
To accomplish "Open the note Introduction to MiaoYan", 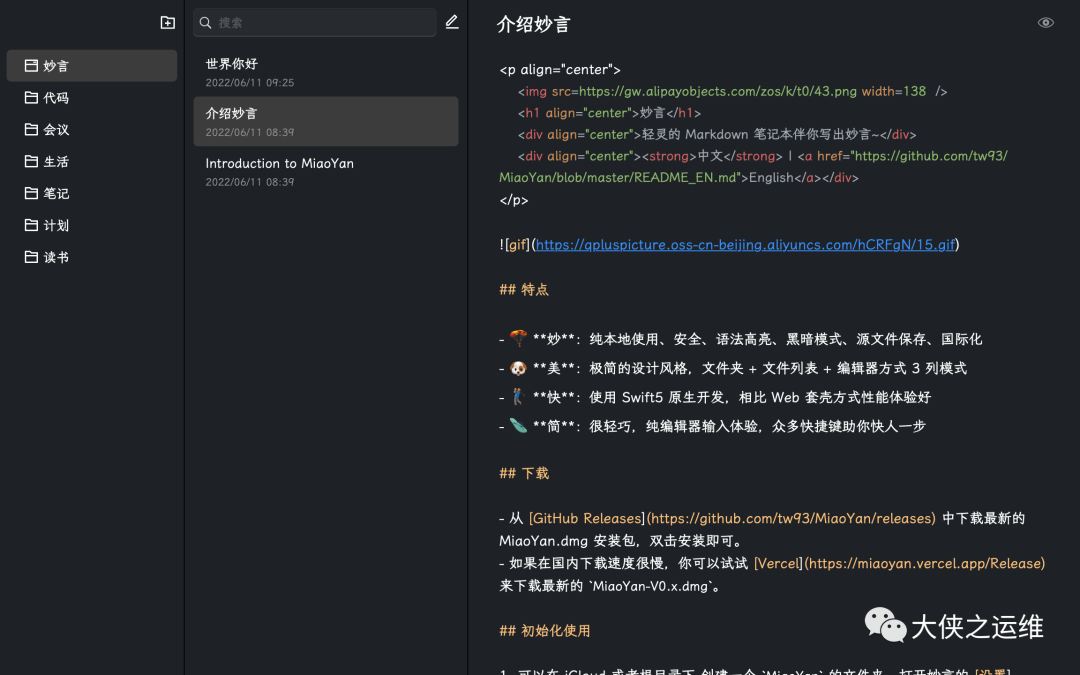I will 326,172.
